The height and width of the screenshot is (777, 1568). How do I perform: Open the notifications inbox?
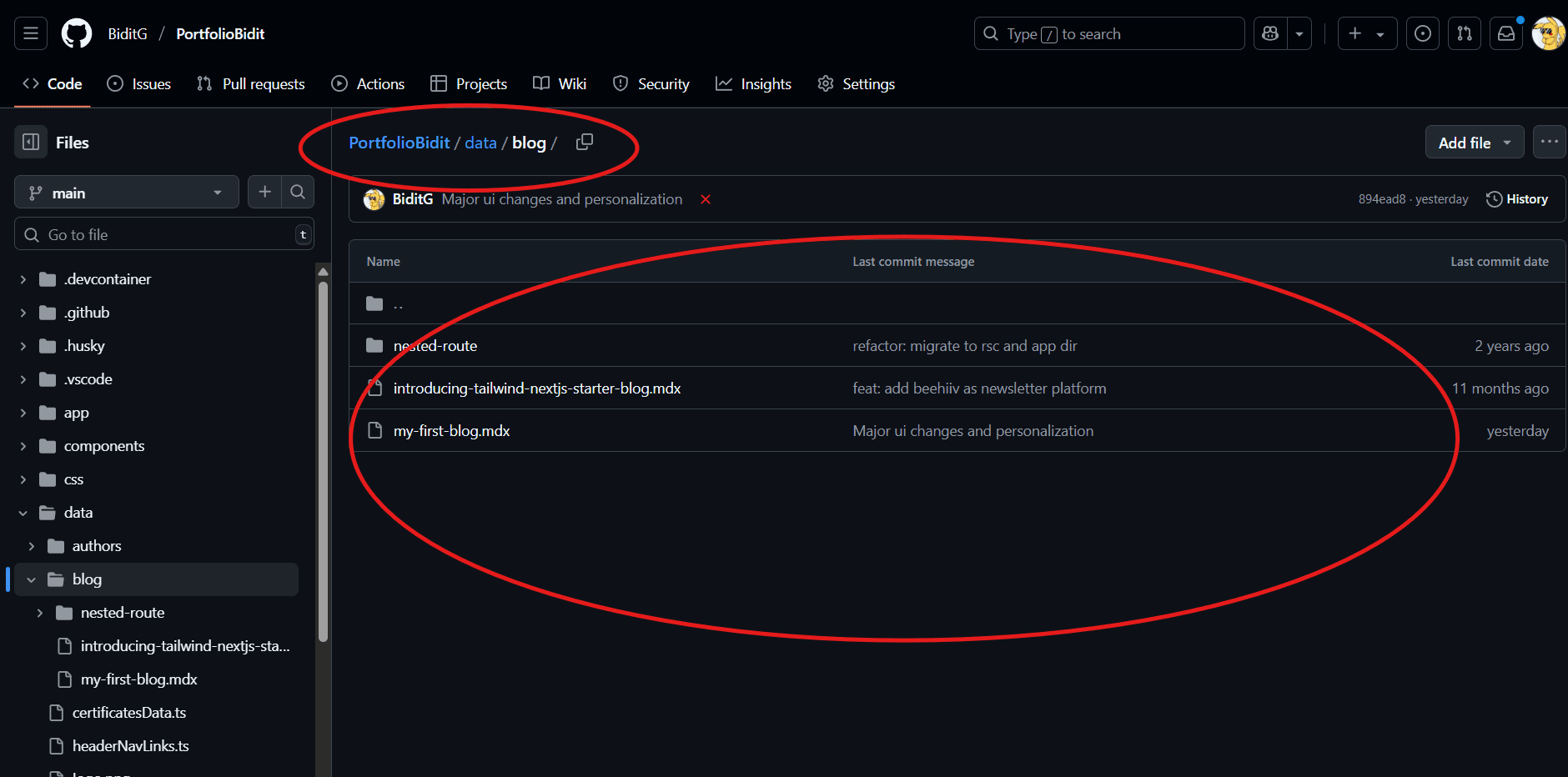(1506, 33)
